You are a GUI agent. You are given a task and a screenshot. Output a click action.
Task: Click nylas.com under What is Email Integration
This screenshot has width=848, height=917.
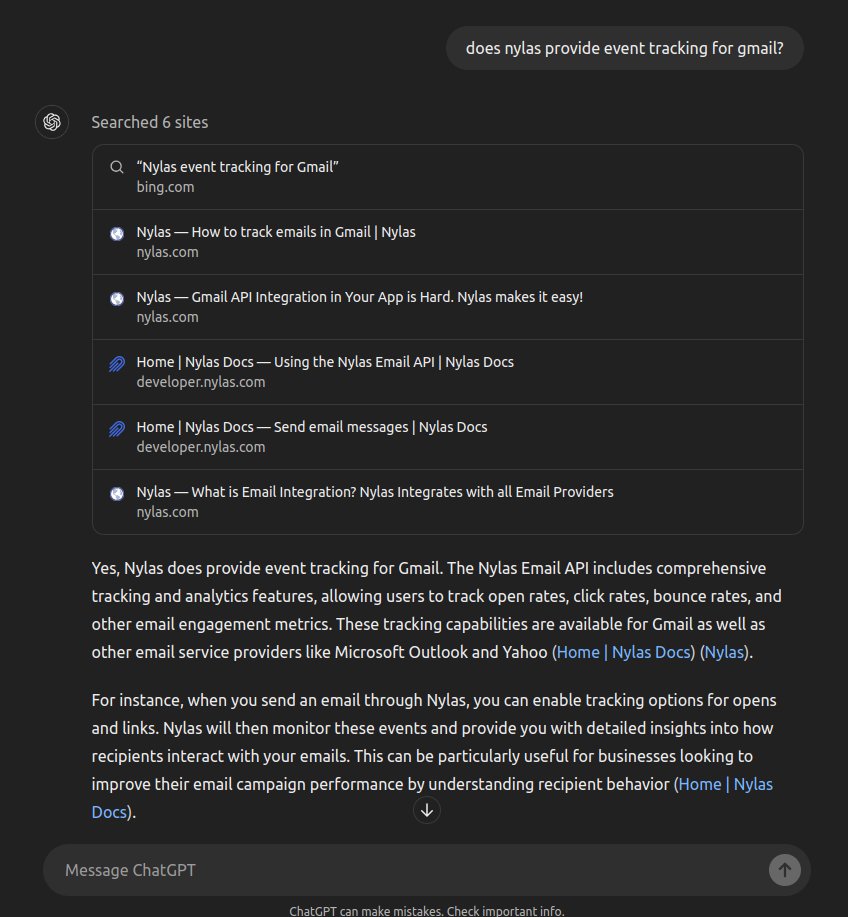click(x=167, y=512)
